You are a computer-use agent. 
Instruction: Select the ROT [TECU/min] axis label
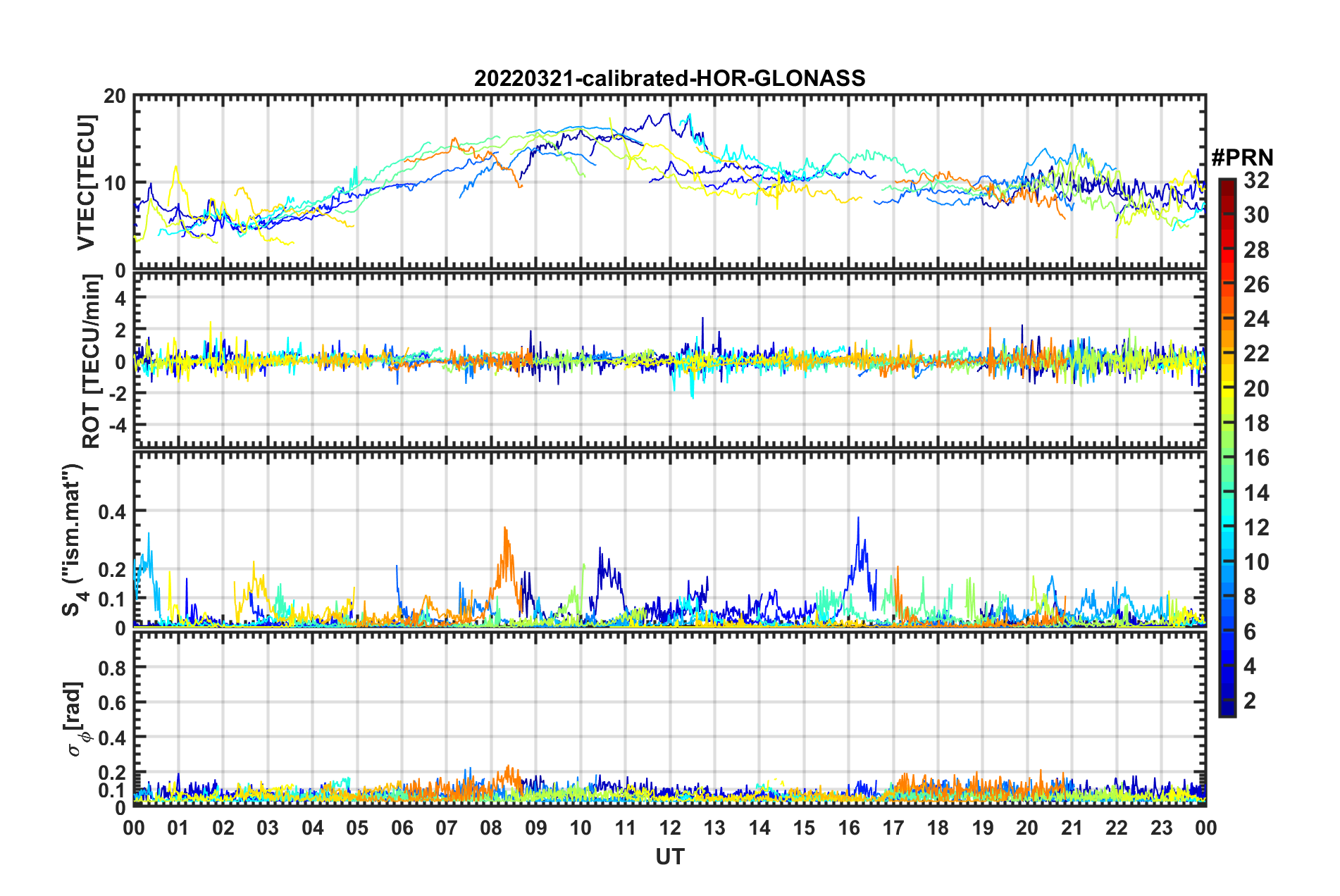tap(92, 361)
